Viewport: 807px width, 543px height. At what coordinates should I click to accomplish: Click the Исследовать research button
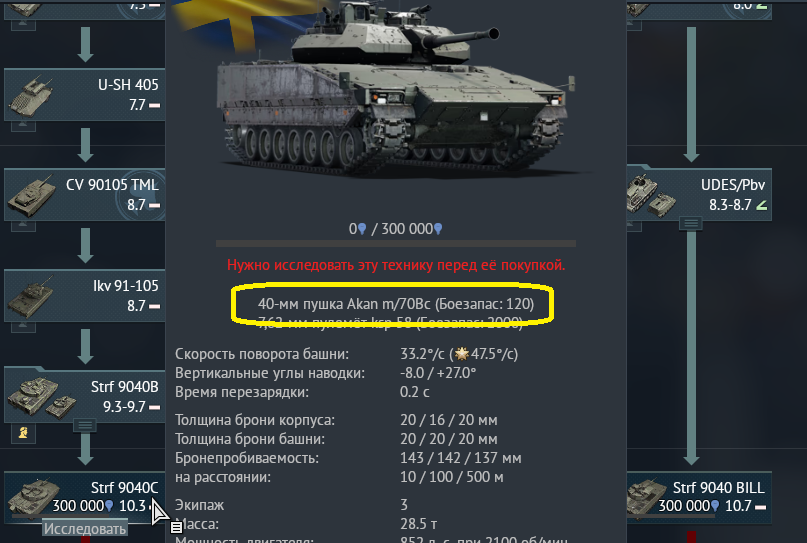coord(85,529)
